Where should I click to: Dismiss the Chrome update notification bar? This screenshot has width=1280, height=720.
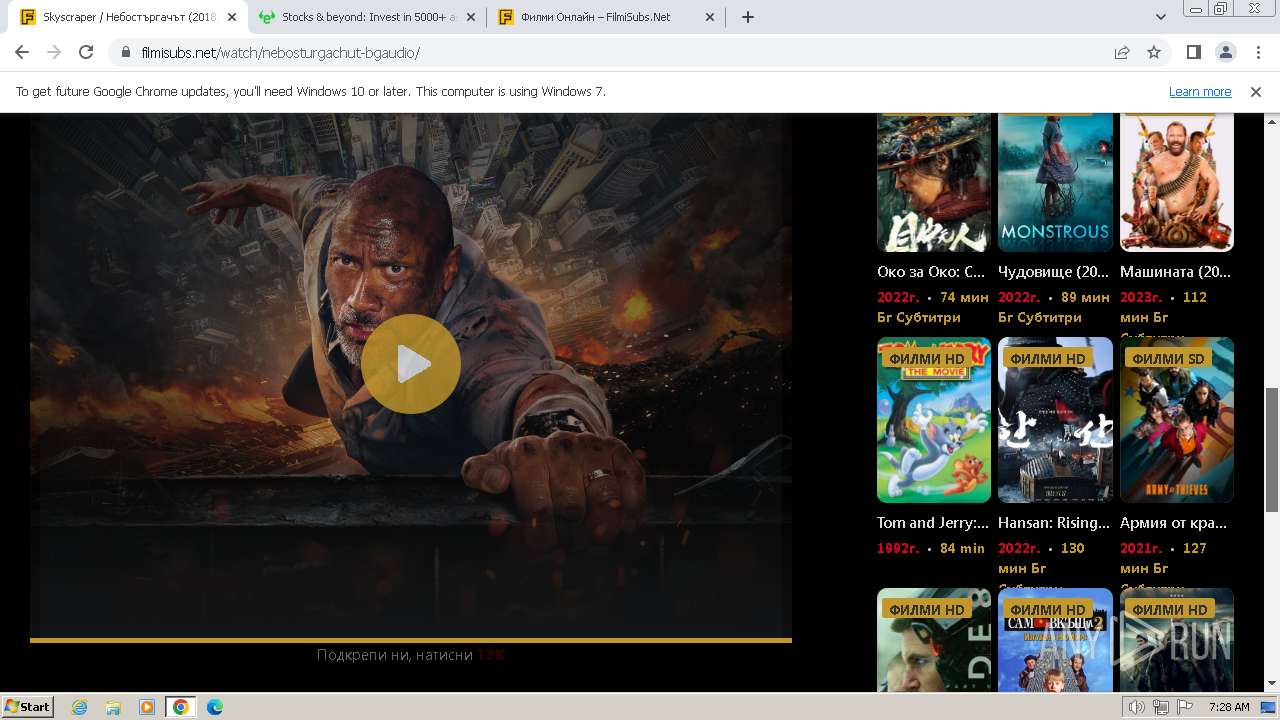[1256, 91]
